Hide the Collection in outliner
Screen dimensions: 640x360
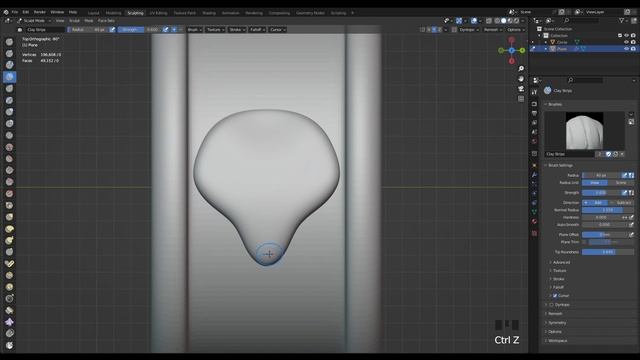coord(626,36)
